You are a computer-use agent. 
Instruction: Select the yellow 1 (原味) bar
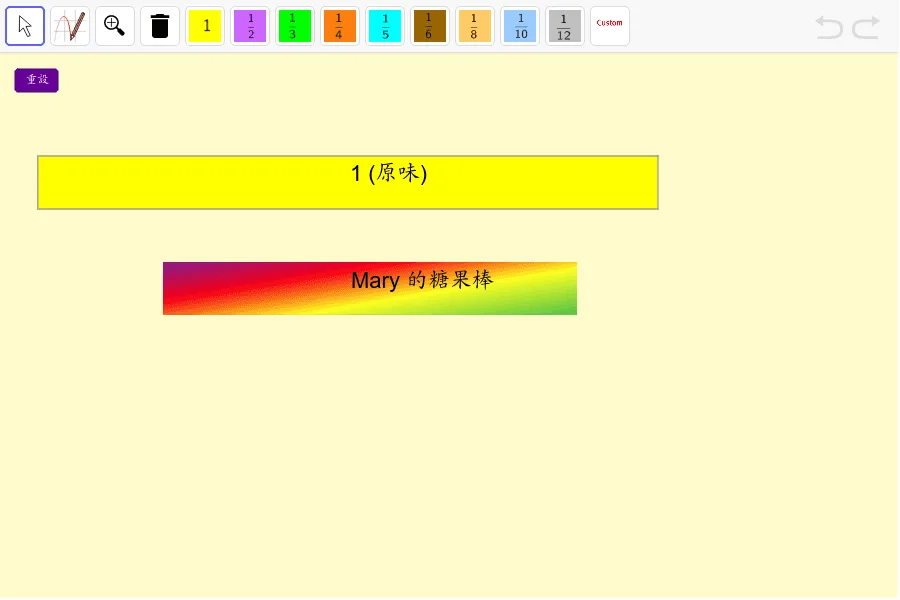coord(348,183)
